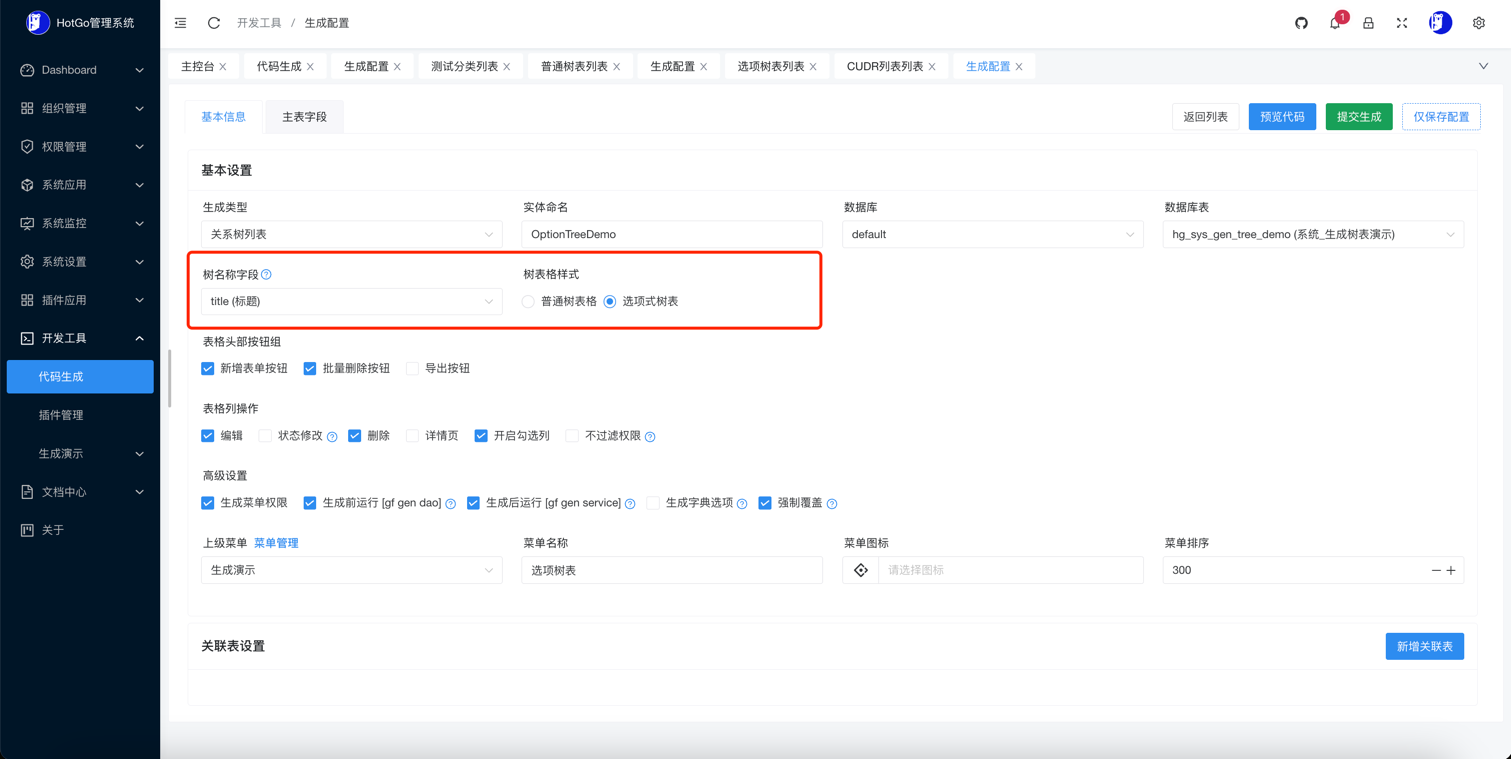Uncheck the 强制覆盖 checkbox
The height and width of the screenshot is (759, 1511).
[x=765, y=503]
